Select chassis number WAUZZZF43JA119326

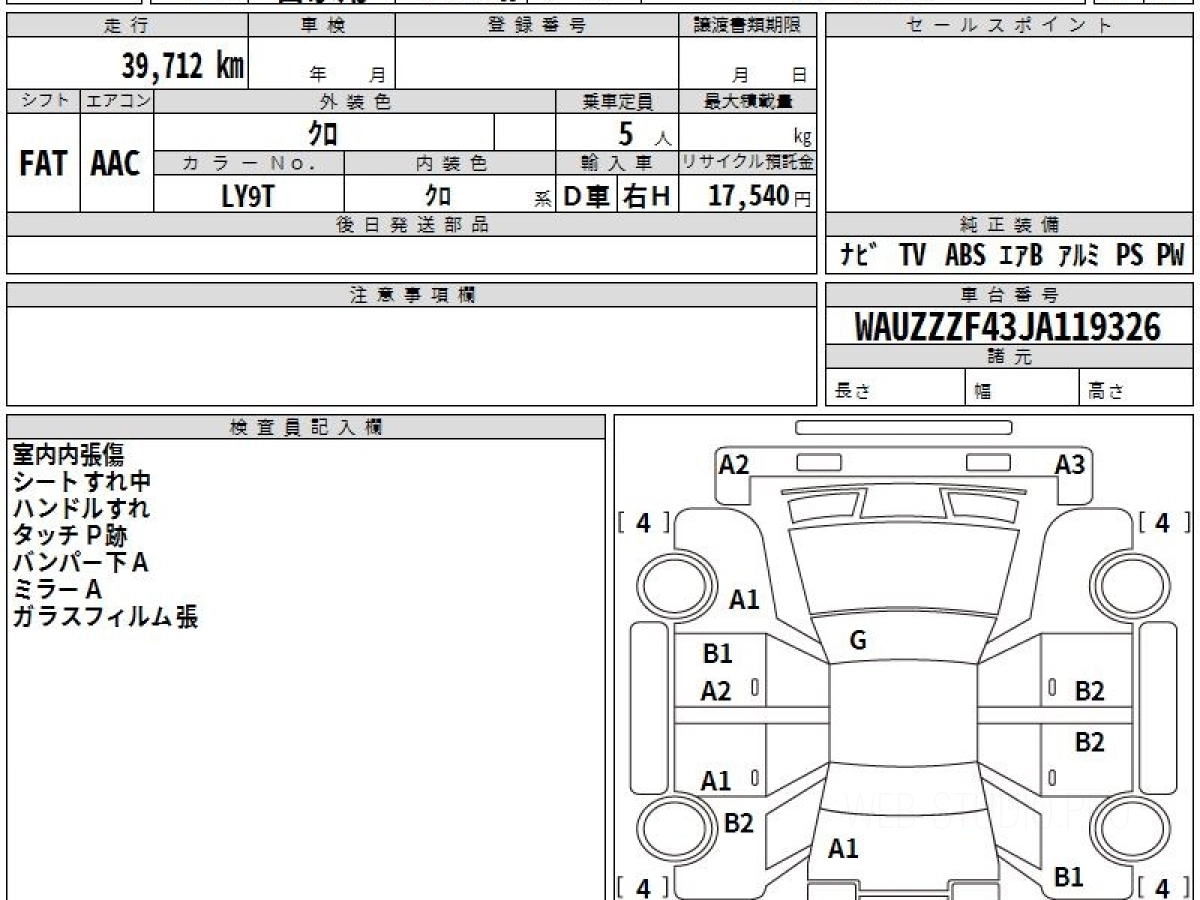pyautogui.click(x=1008, y=327)
